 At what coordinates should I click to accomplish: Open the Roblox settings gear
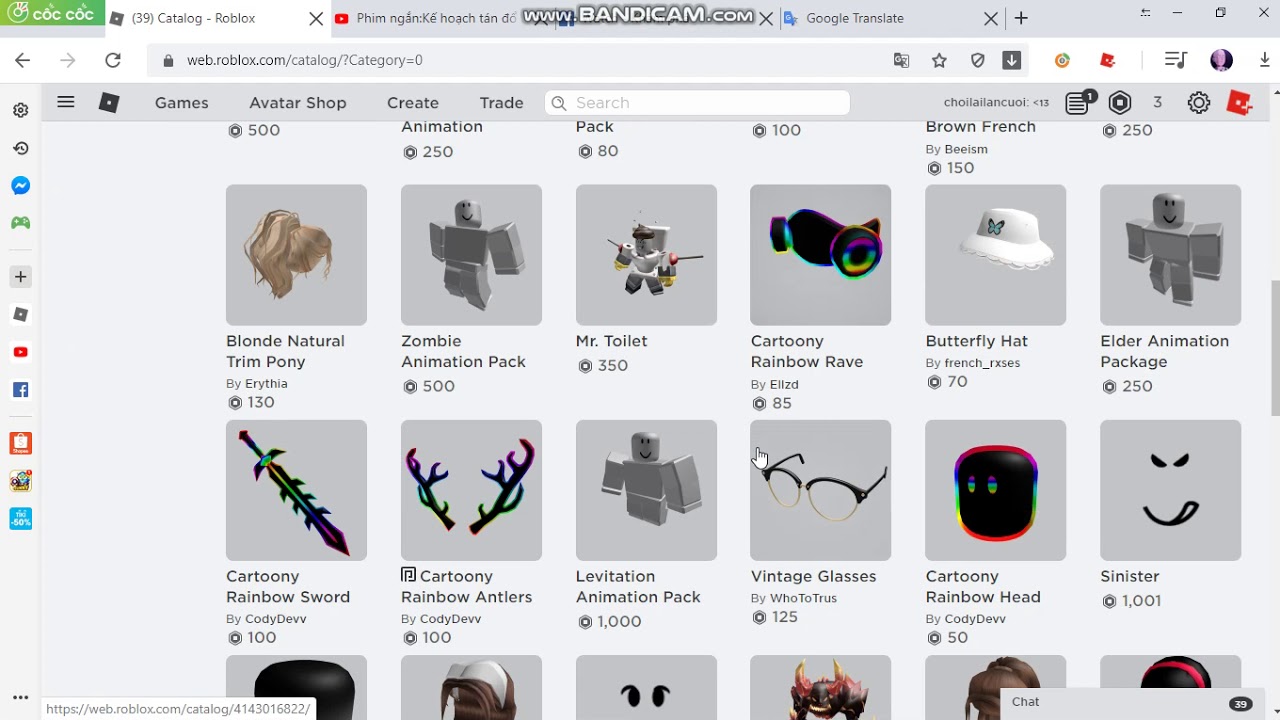[x=1199, y=102]
